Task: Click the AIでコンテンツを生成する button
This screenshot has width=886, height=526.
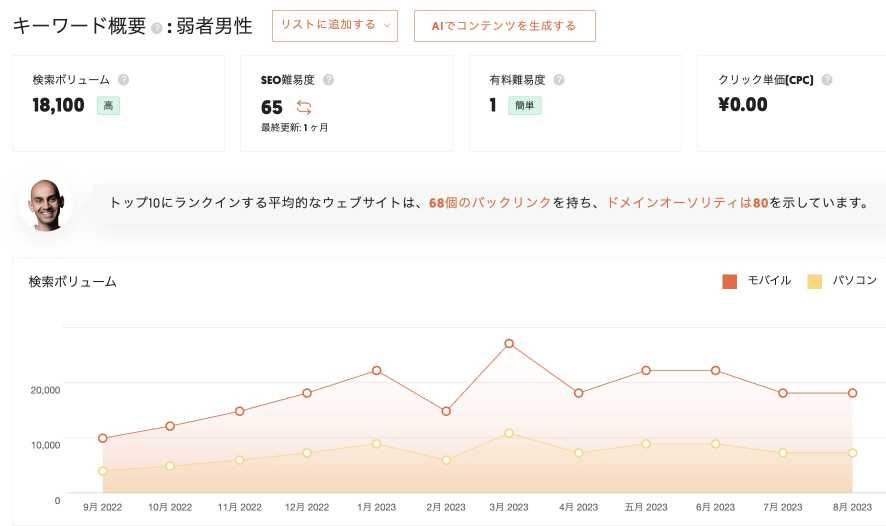Action: [504, 25]
